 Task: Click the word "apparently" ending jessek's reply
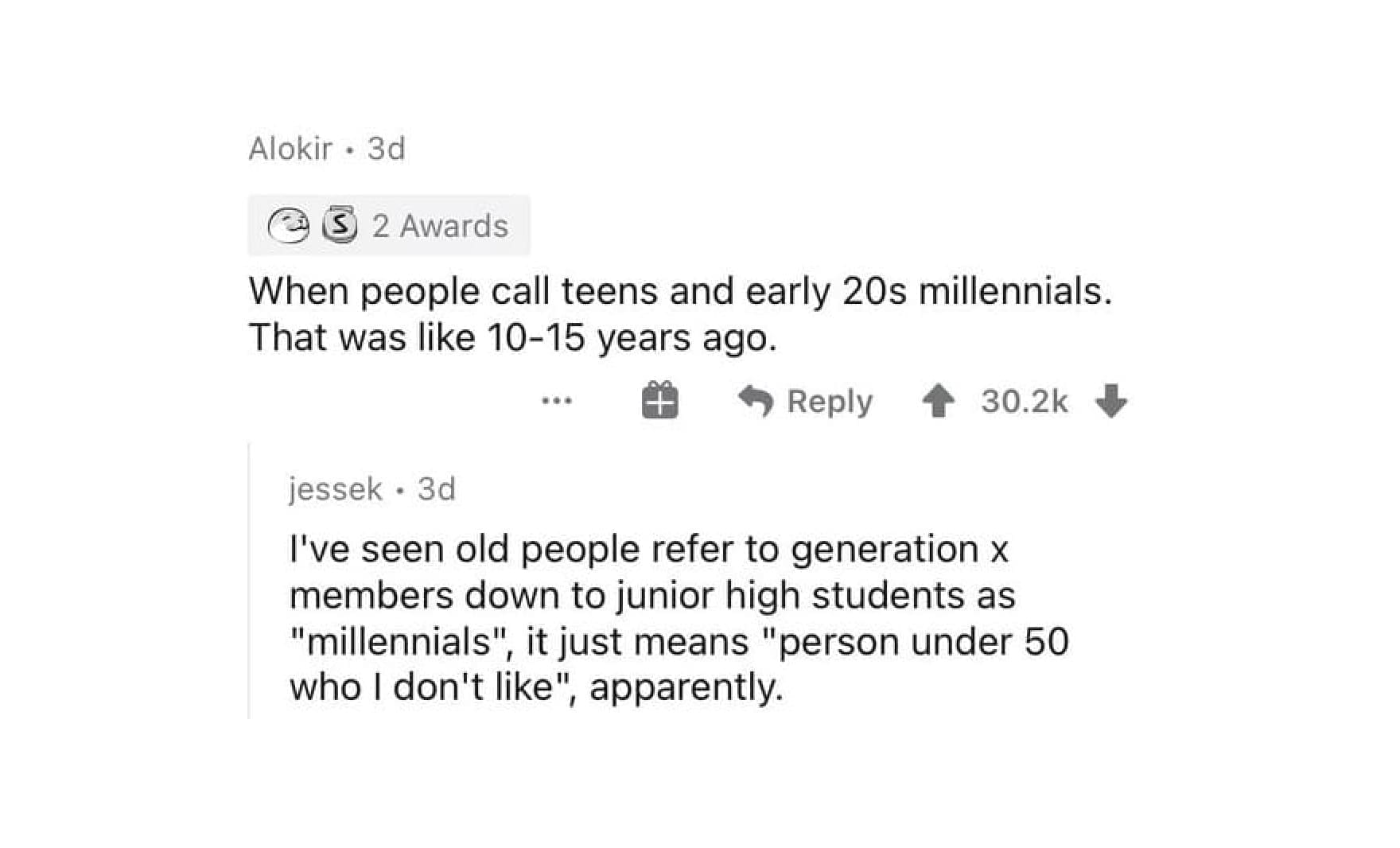point(684,687)
